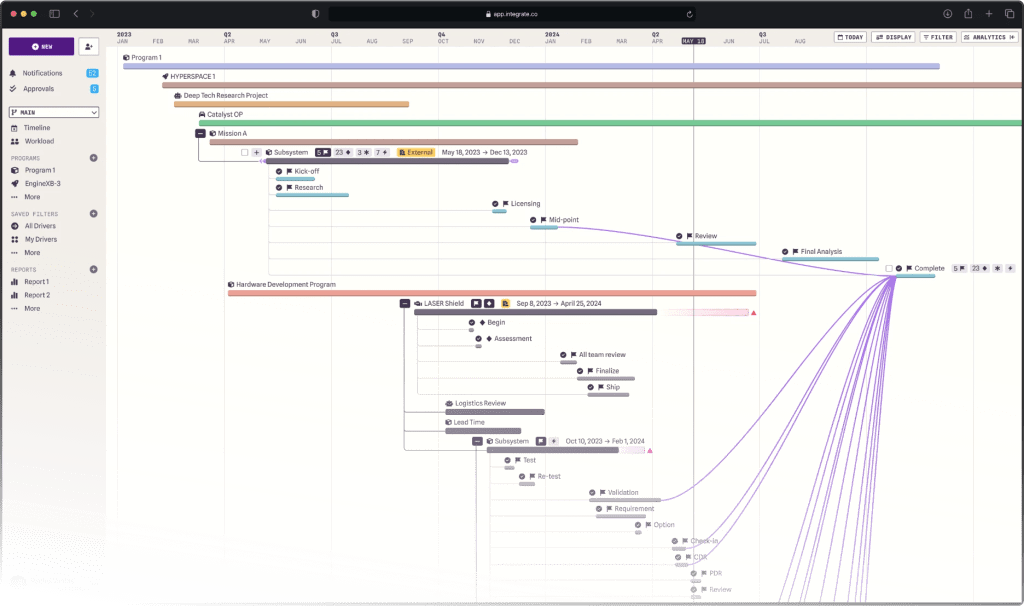This screenshot has height=606, width=1024.
Task: Select Report 1 in the sidebar
Action: [x=37, y=282]
